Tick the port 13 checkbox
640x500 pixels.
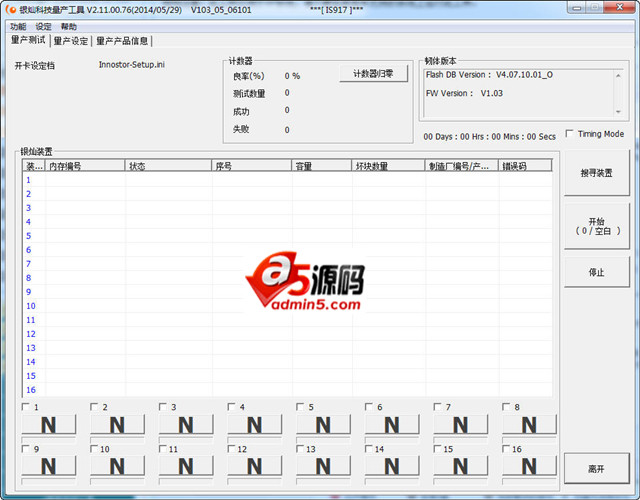[300, 449]
